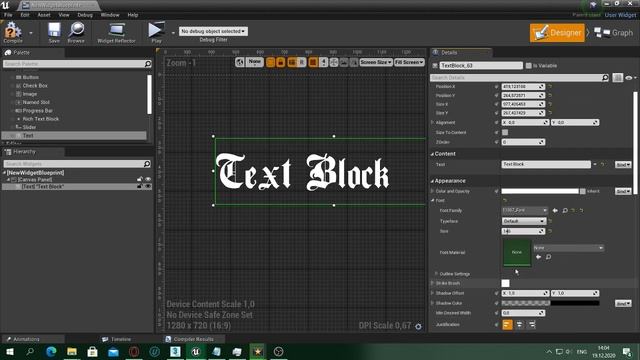Switch to Designer mode
This screenshot has width=640, height=360.
tap(557, 33)
